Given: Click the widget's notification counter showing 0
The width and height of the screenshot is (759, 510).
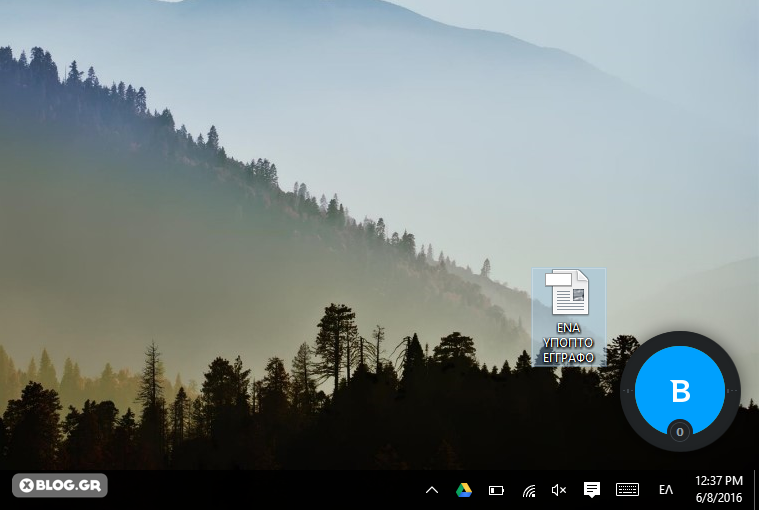Looking at the screenshot, I should [680, 432].
